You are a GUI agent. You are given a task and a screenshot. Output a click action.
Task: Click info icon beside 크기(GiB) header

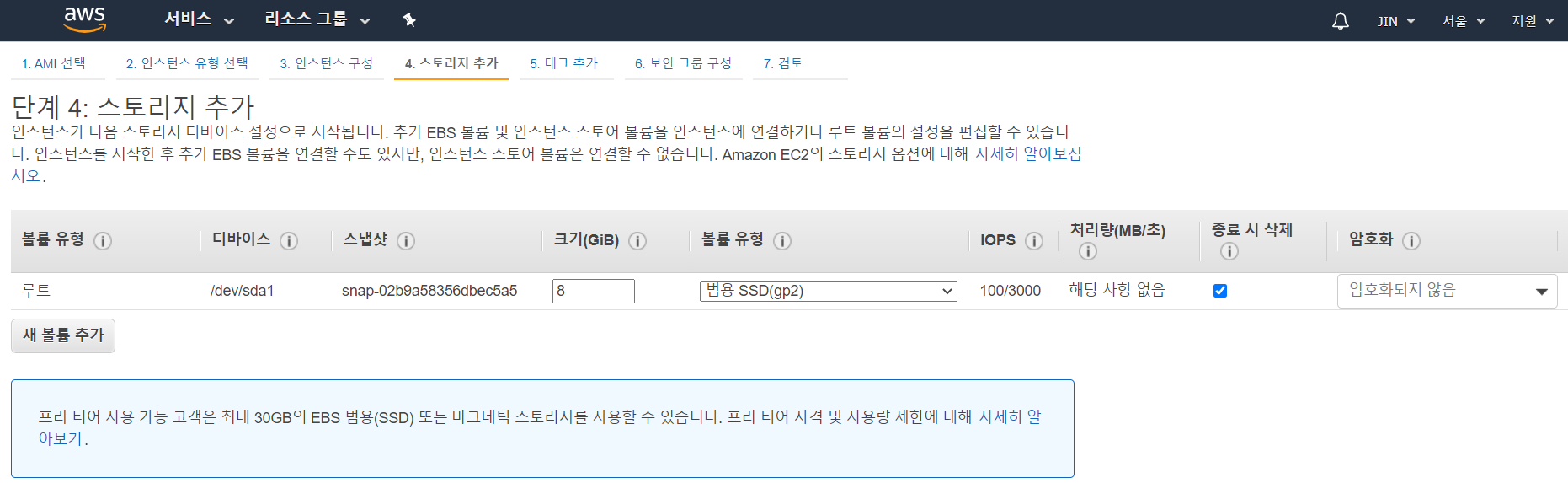coord(637,241)
